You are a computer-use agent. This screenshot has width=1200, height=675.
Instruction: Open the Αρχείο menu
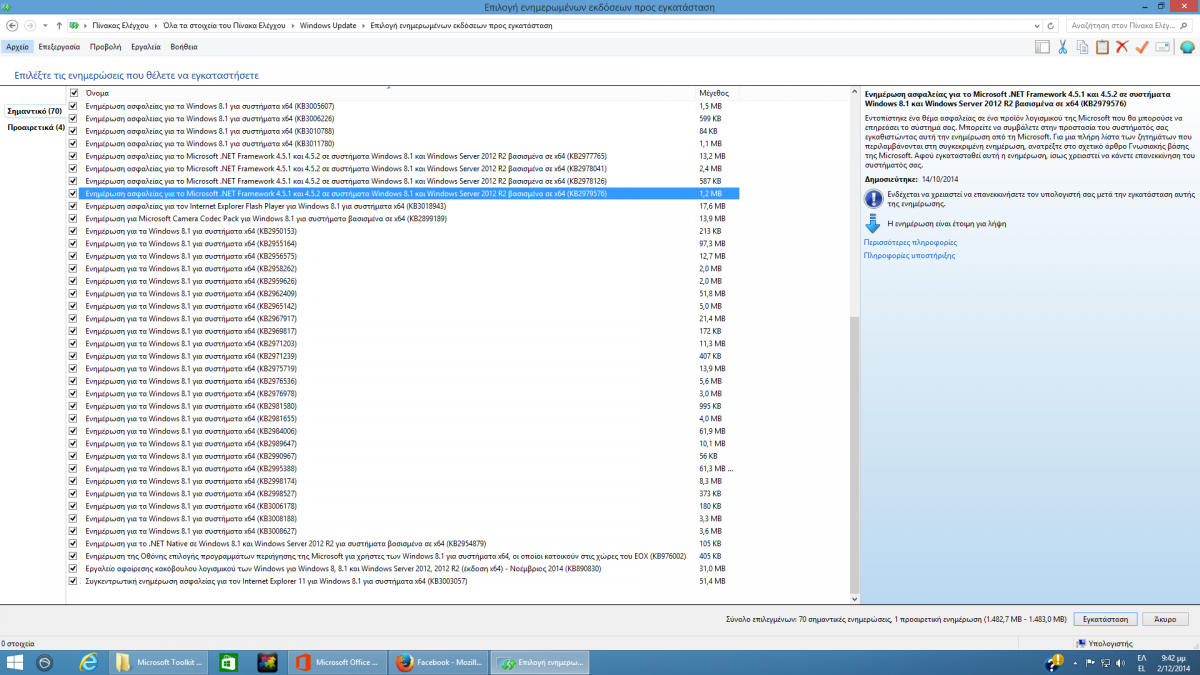click(x=17, y=47)
